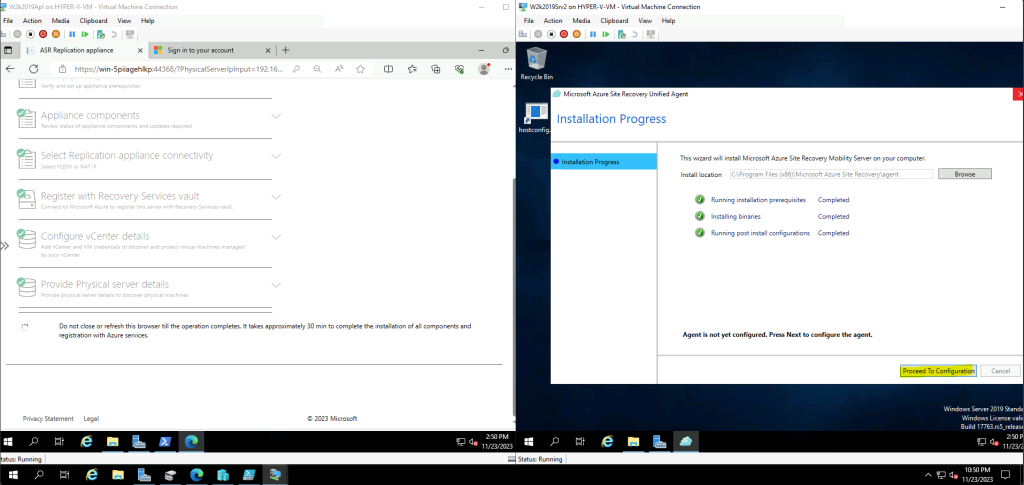Screen dimensions: 1024x485
Task: Click Edge icon in Apl VM taskbar
Action: point(191,441)
